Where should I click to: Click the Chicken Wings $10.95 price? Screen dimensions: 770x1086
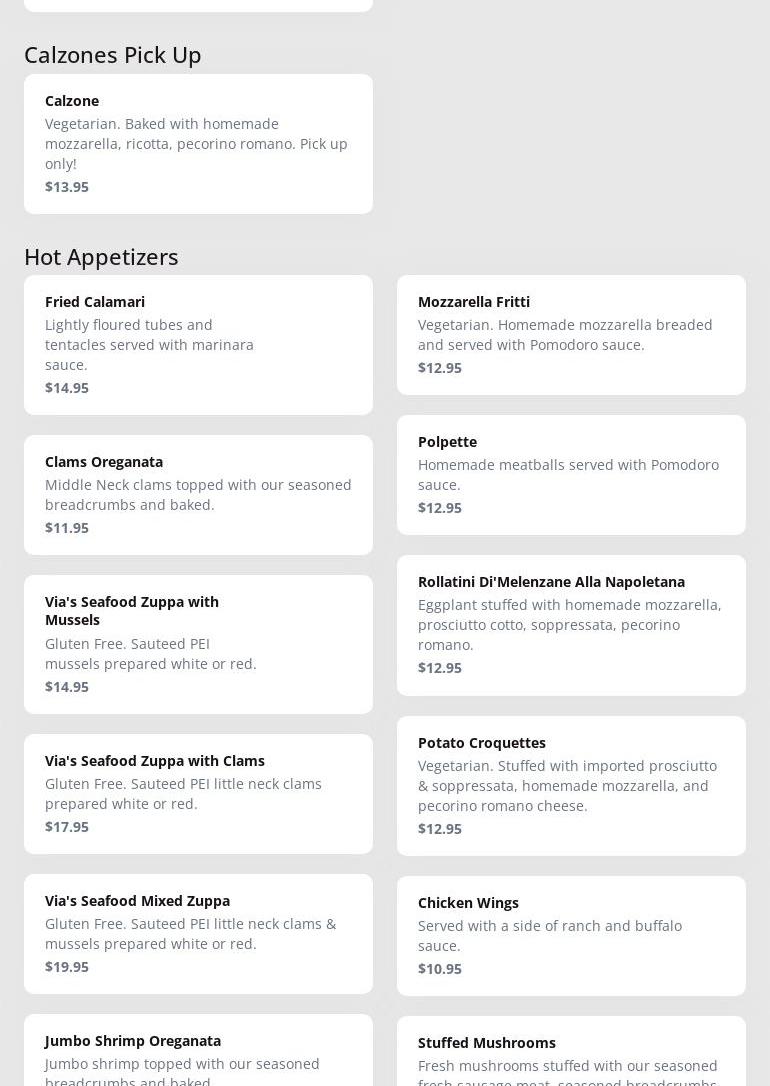tap(440, 969)
